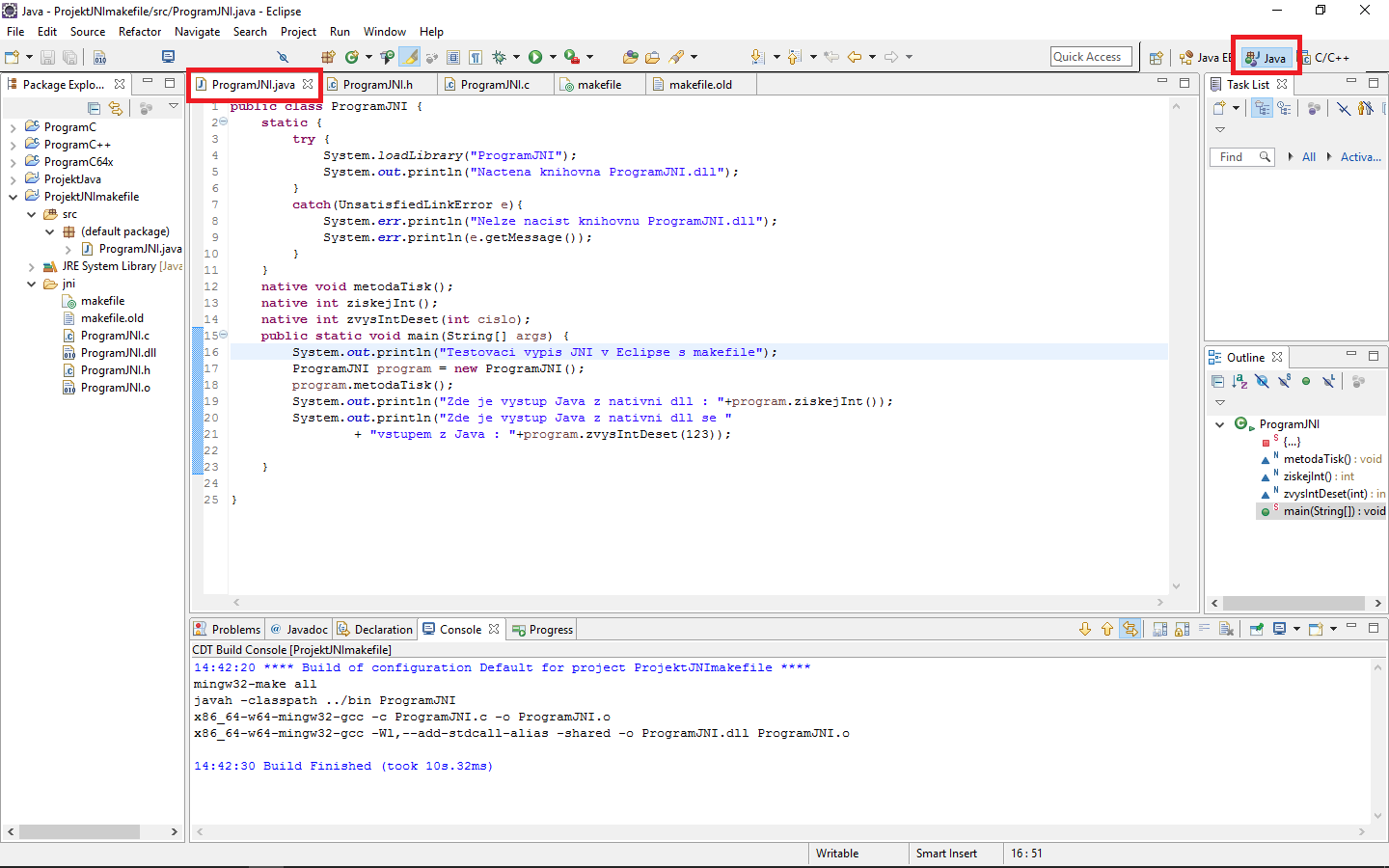Image resolution: width=1389 pixels, height=868 pixels.
Task: Start a debug session
Action: click(x=499, y=56)
